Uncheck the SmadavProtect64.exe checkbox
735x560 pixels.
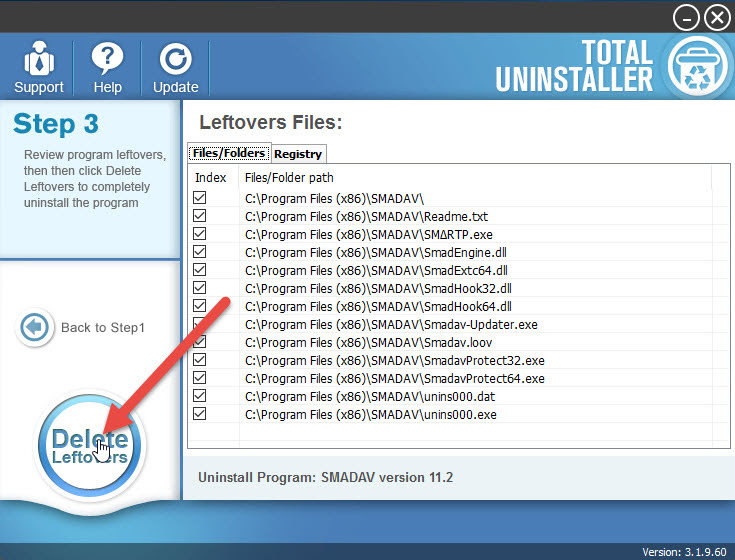click(x=200, y=378)
